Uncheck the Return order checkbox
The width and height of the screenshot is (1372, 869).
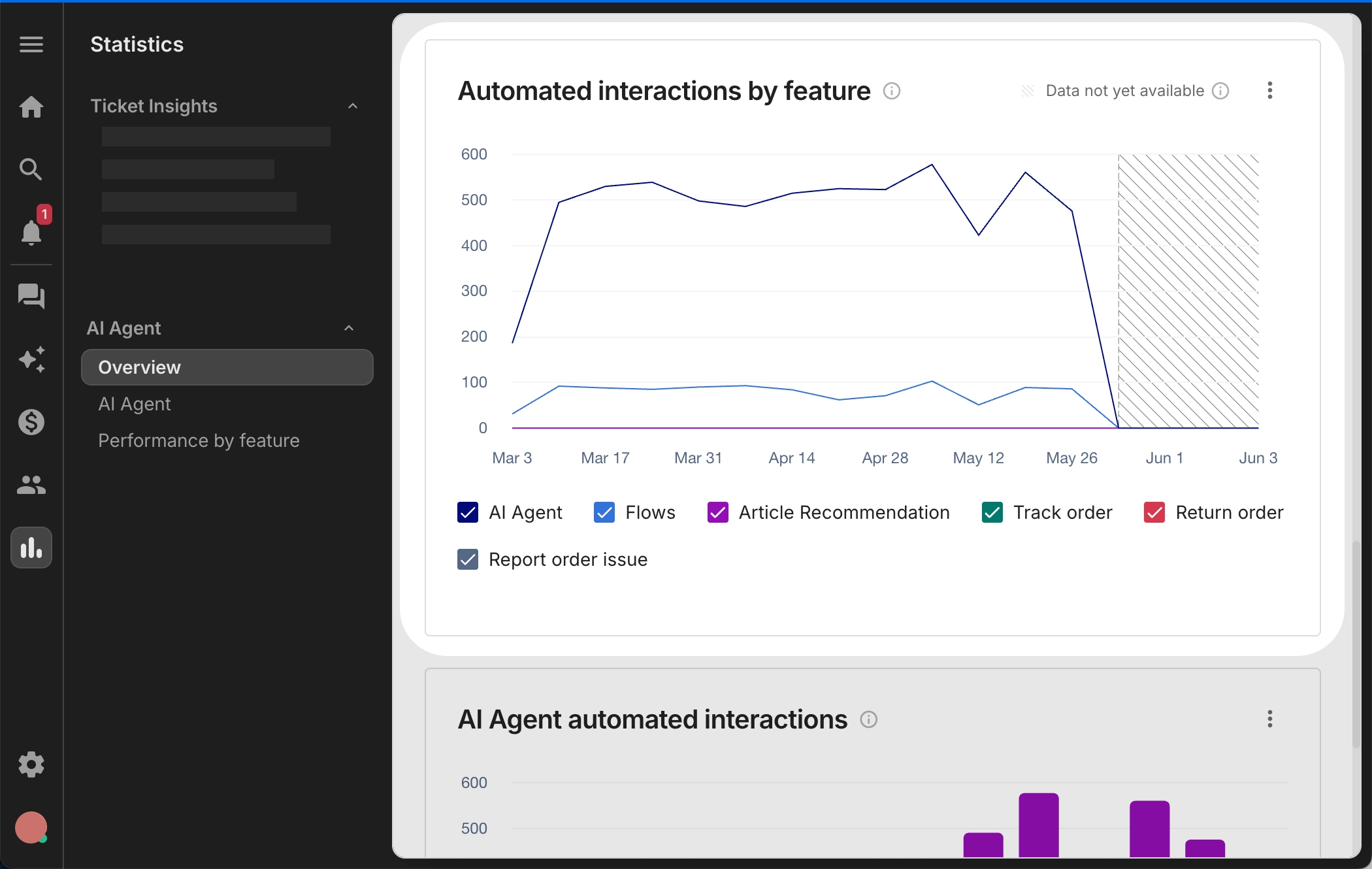(x=1154, y=513)
